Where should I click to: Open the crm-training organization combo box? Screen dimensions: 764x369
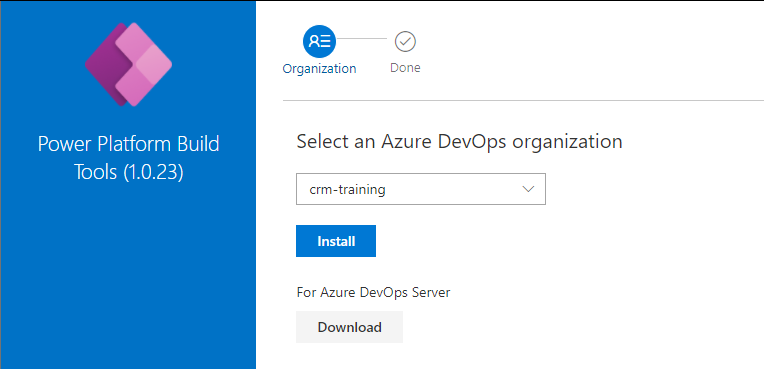pos(420,189)
